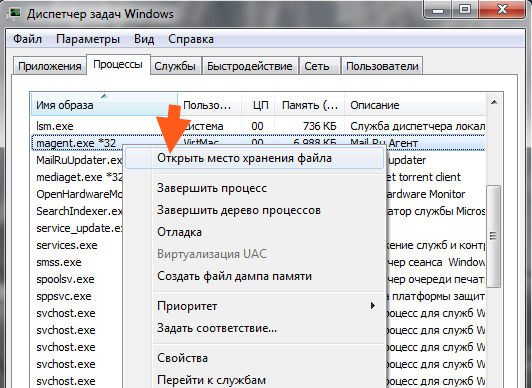Select the lsm.exe process row
Screen dimensions: 532x388
click(258, 126)
